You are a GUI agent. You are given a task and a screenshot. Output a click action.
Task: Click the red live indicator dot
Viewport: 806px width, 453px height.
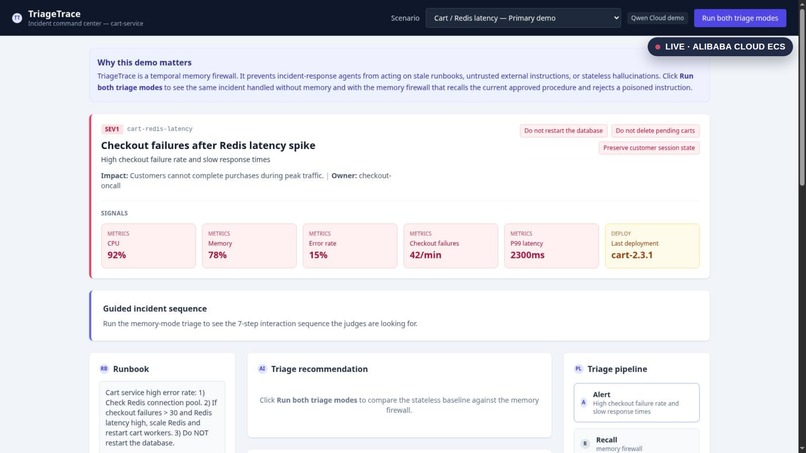[657, 47]
